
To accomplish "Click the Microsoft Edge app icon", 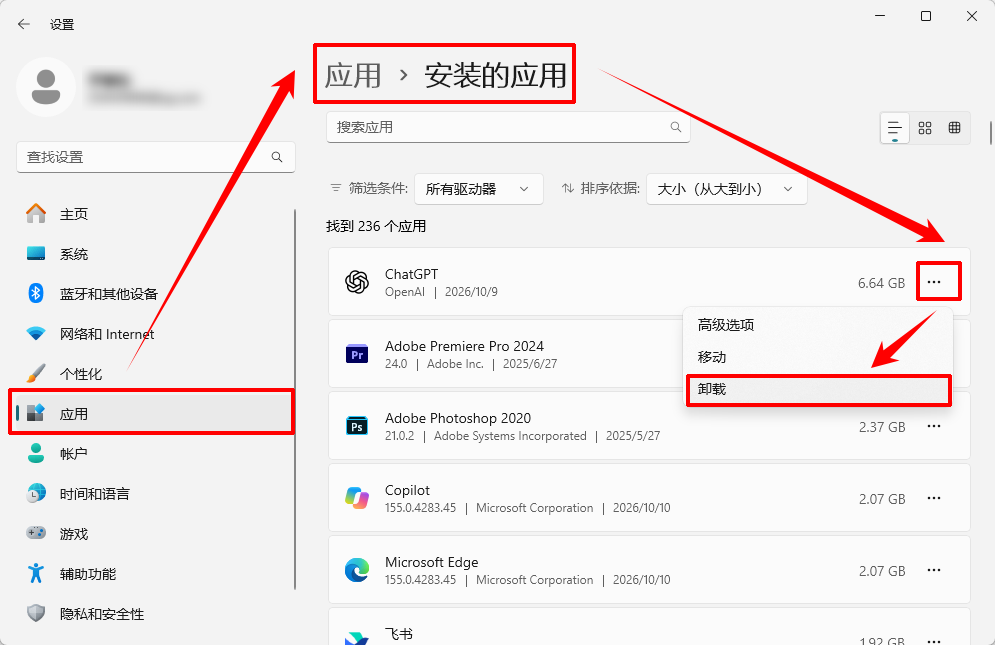I will pyautogui.click(x=357, y=570).
